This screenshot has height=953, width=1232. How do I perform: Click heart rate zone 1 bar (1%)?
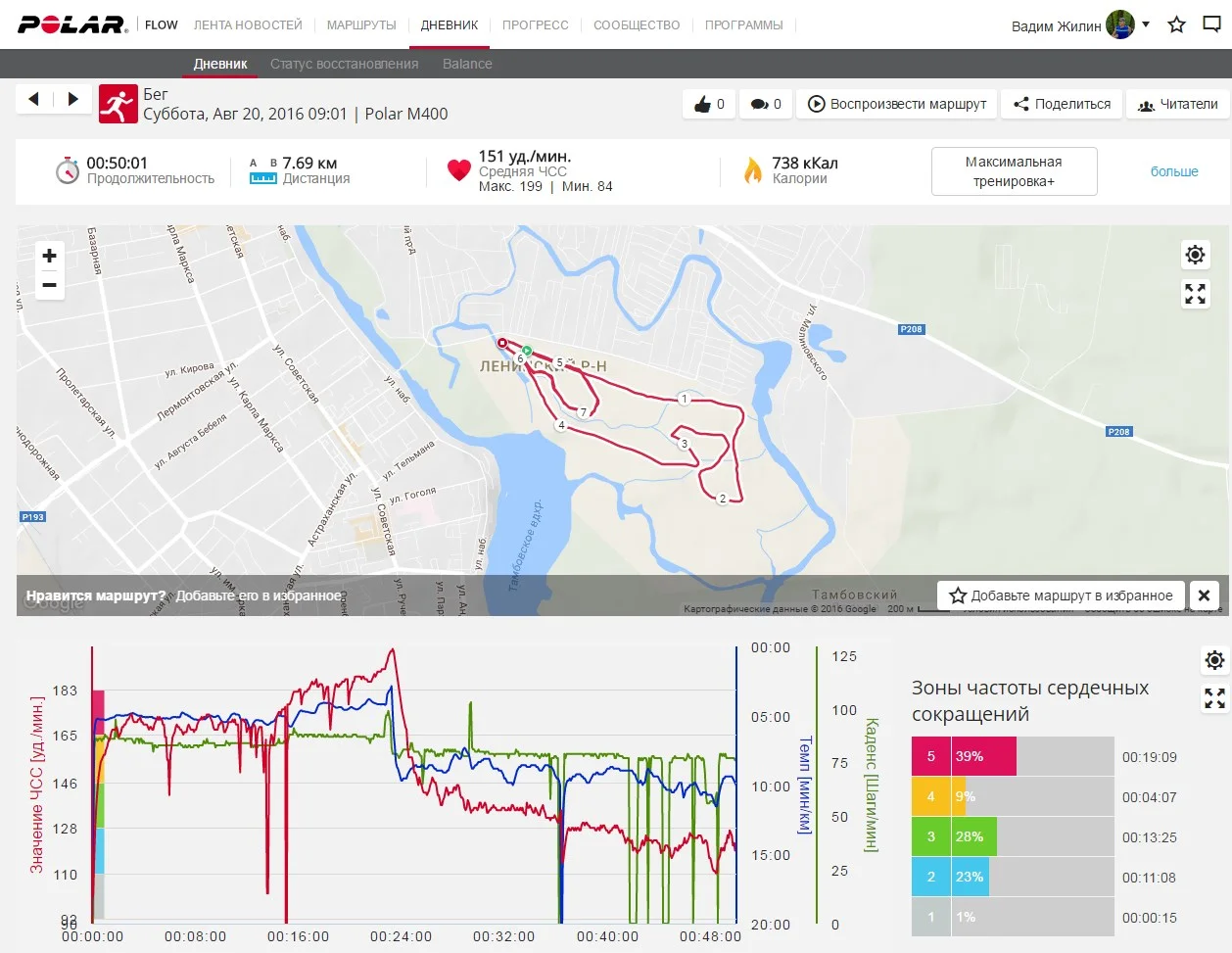click(1013, 917)
